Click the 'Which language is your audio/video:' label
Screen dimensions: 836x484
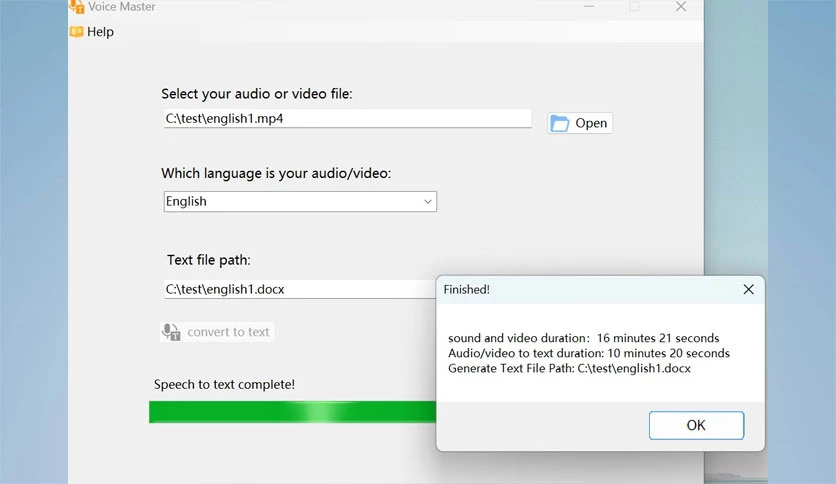click(276, 173)
